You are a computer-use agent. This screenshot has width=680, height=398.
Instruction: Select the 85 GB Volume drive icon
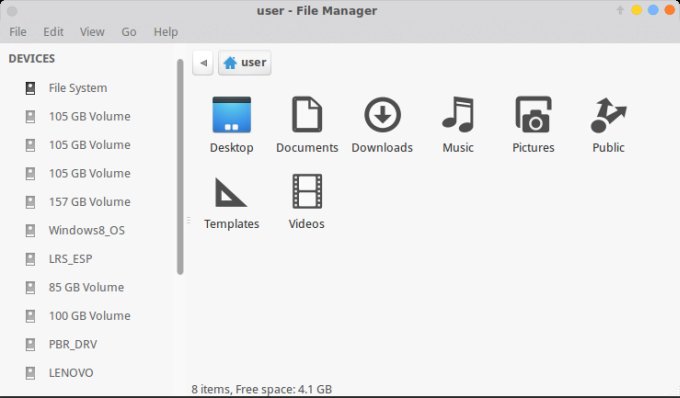(x=30, y=287)
